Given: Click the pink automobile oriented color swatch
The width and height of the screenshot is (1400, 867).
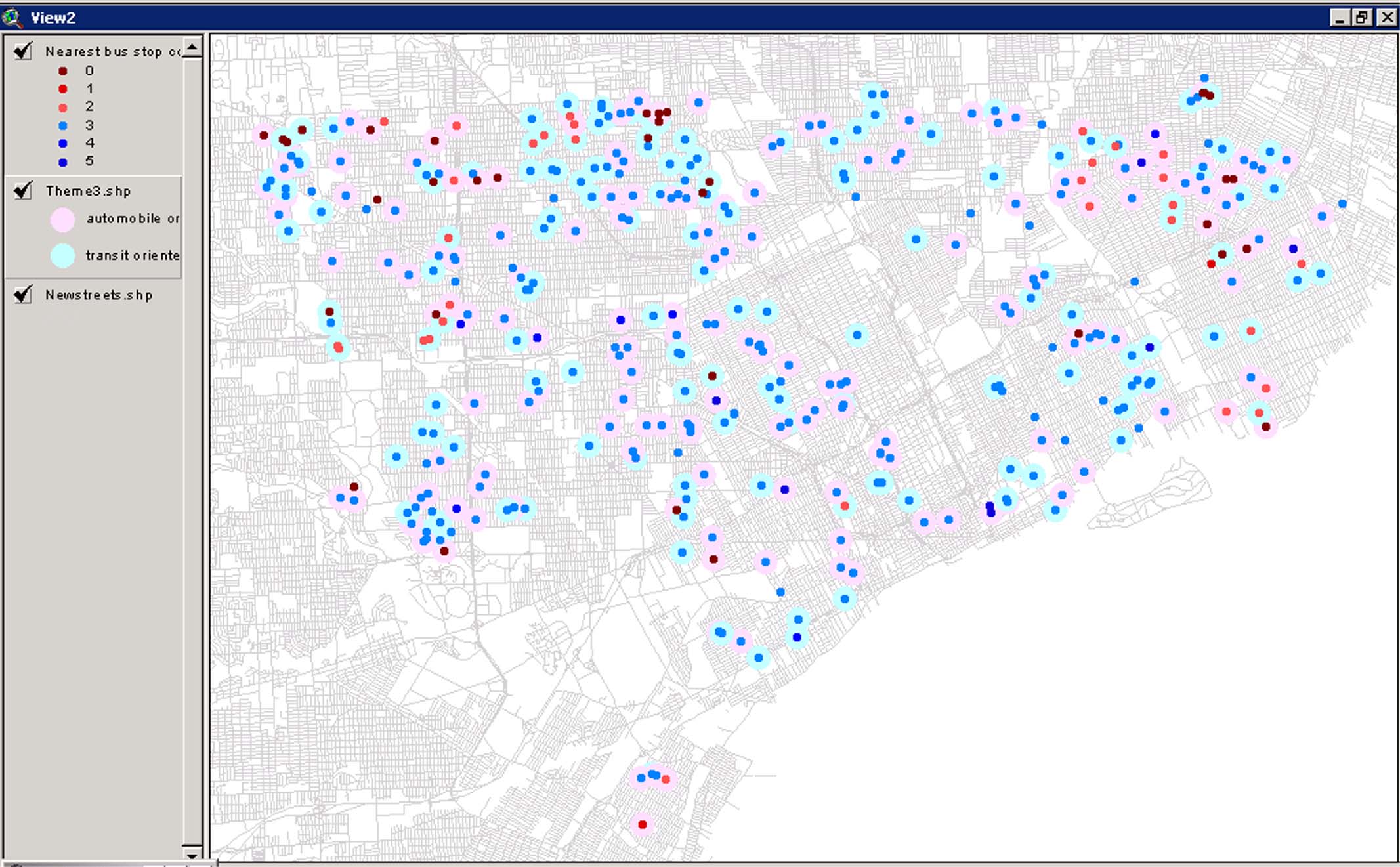Looking at the screenshot, I should coord(63,220).
